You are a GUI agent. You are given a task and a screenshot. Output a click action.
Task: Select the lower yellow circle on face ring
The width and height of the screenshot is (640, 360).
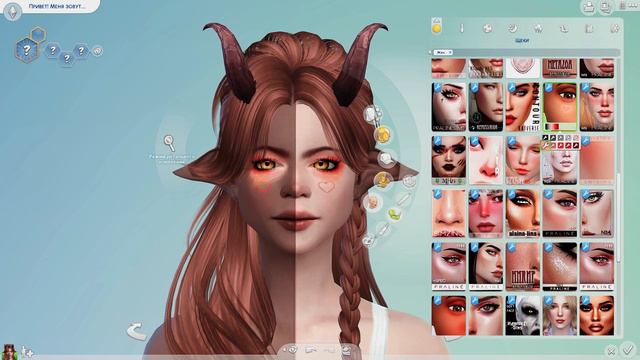383,180
